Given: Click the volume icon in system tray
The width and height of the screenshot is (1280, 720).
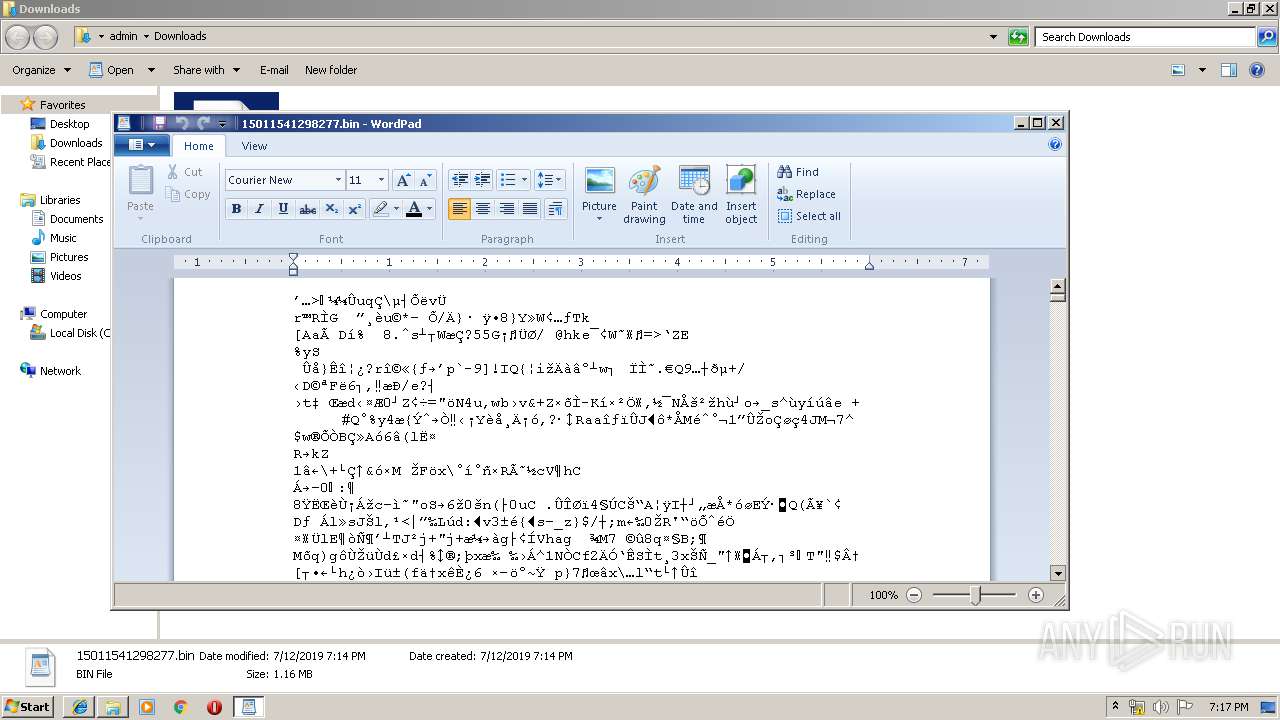Looking at the screenshot, I should 1159,707.
